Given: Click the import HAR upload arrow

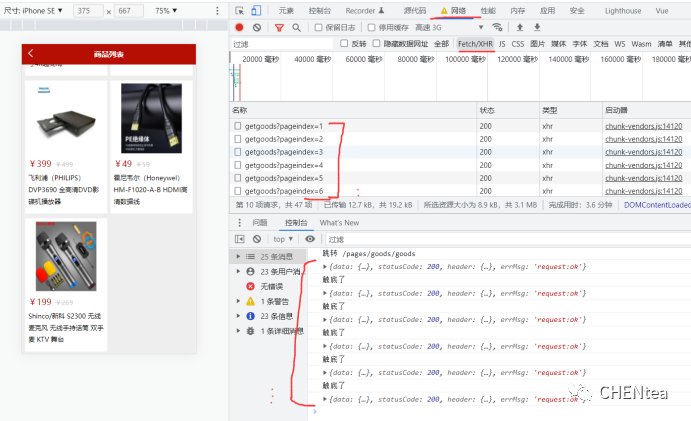Looking at the screenshot, I should pos(520,27).
